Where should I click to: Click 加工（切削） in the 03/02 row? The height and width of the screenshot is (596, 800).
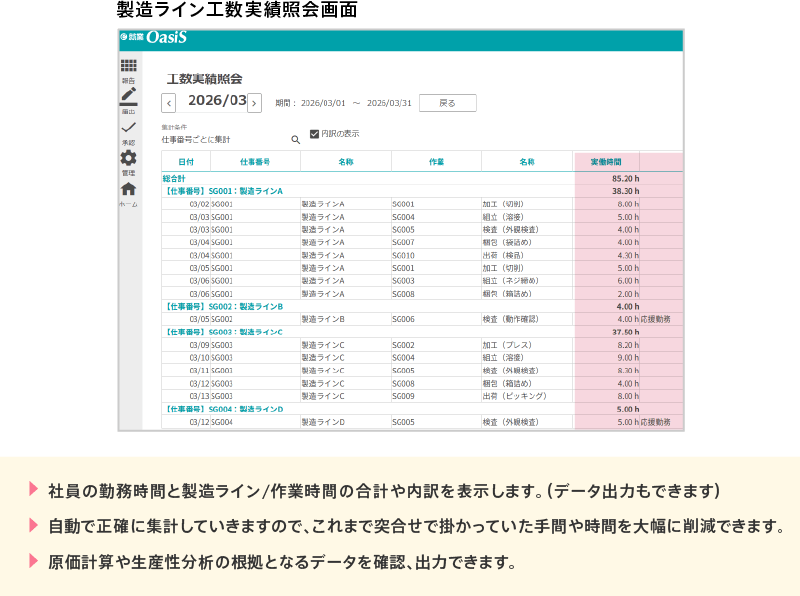[503, 204]
